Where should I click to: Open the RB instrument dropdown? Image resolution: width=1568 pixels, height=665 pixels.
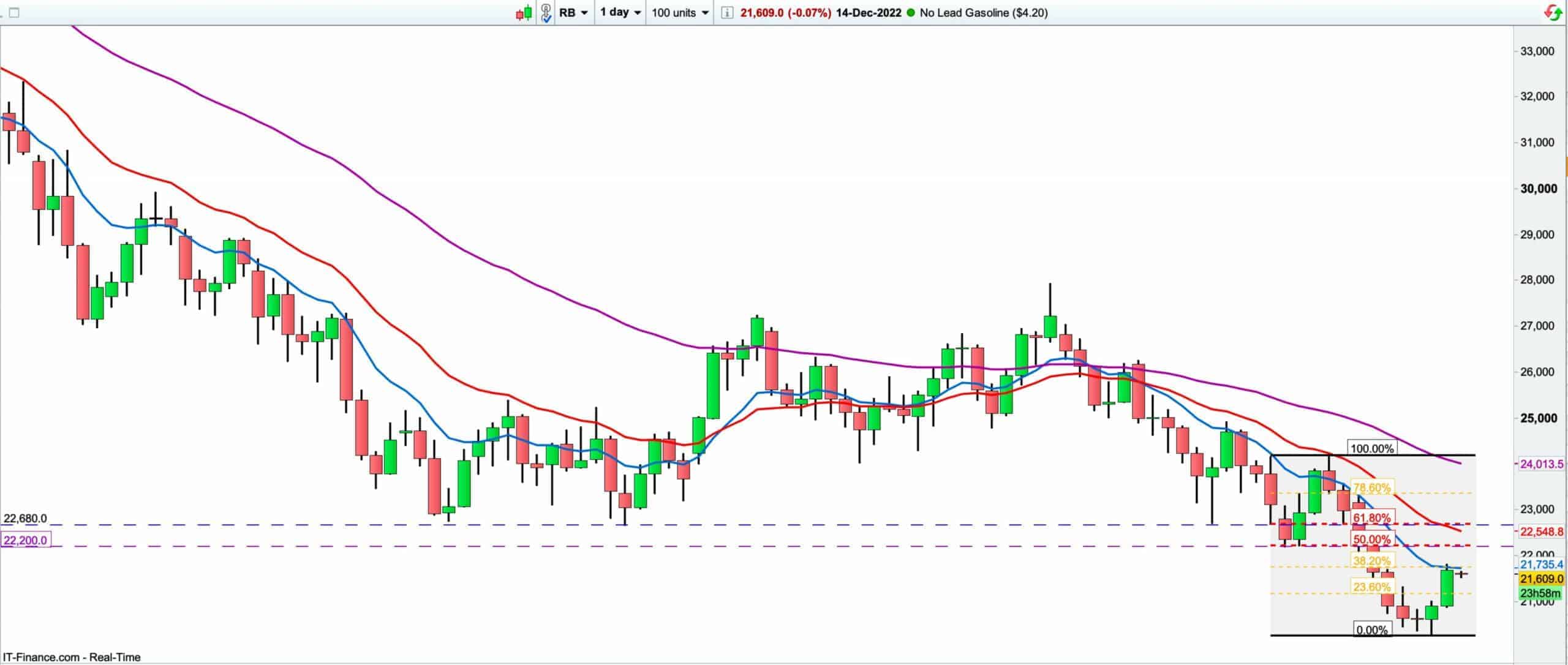(574, 12)
